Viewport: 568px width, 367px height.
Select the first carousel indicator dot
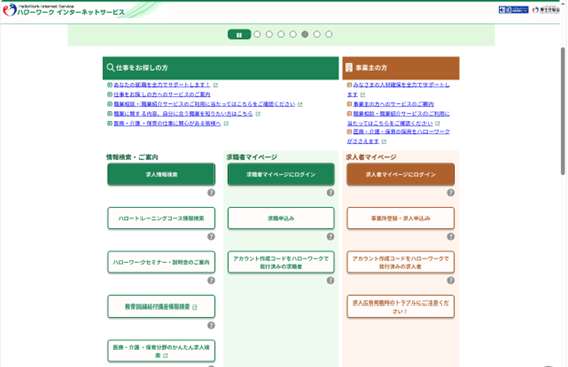(x=257, y=34)
